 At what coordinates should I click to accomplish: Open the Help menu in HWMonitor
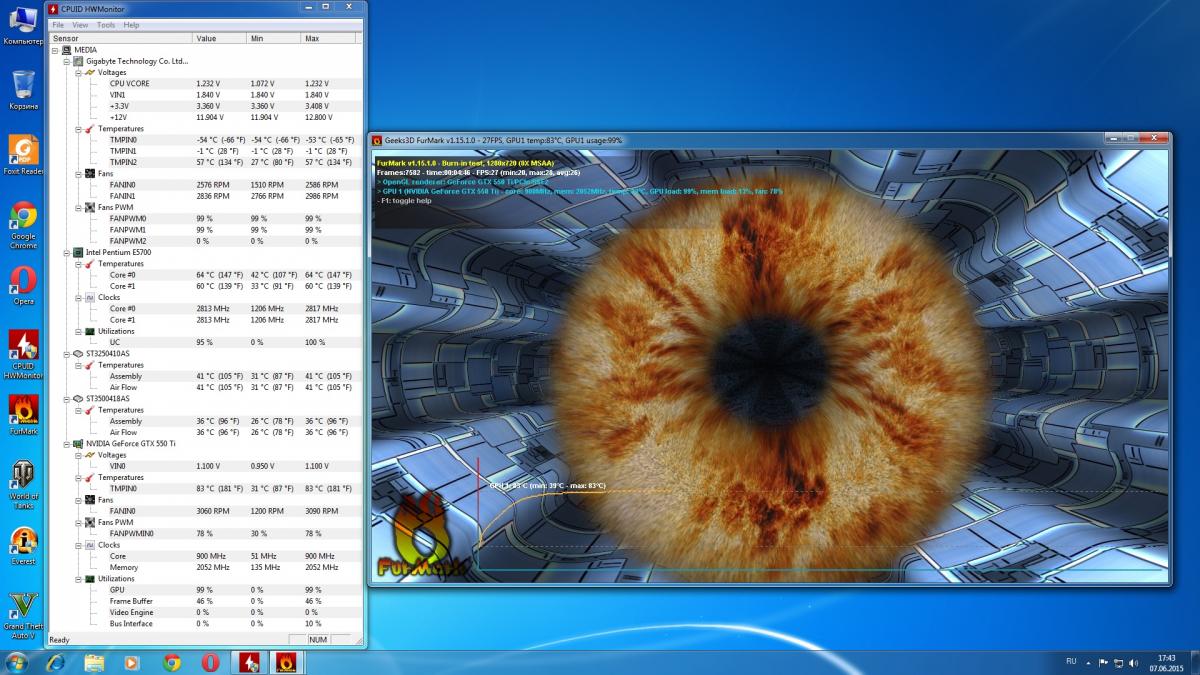131,25
